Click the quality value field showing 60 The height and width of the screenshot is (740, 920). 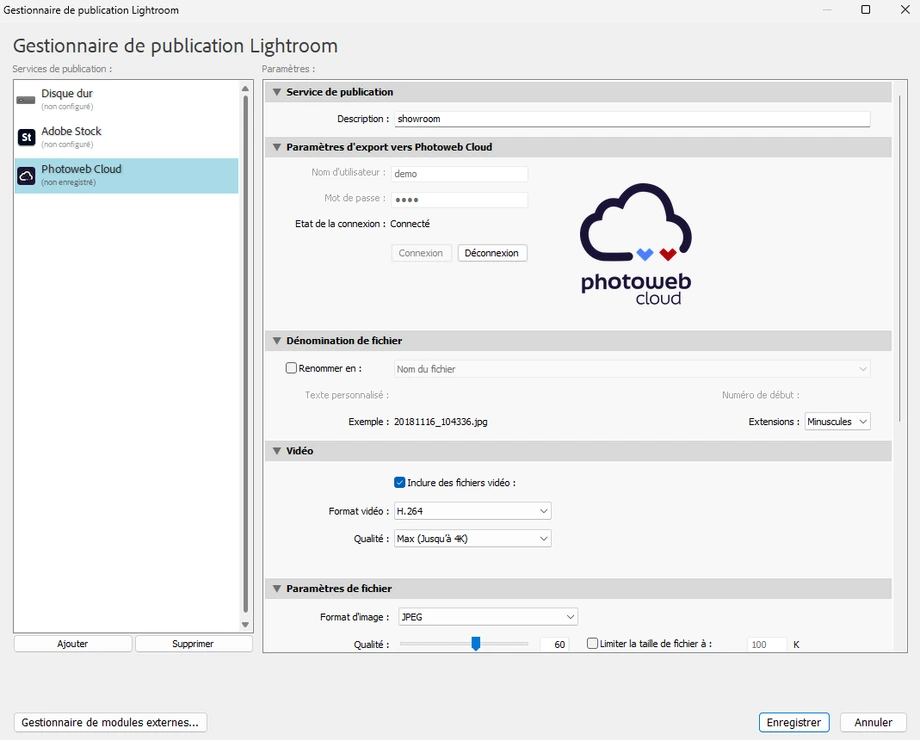click(x=554, y=644)
